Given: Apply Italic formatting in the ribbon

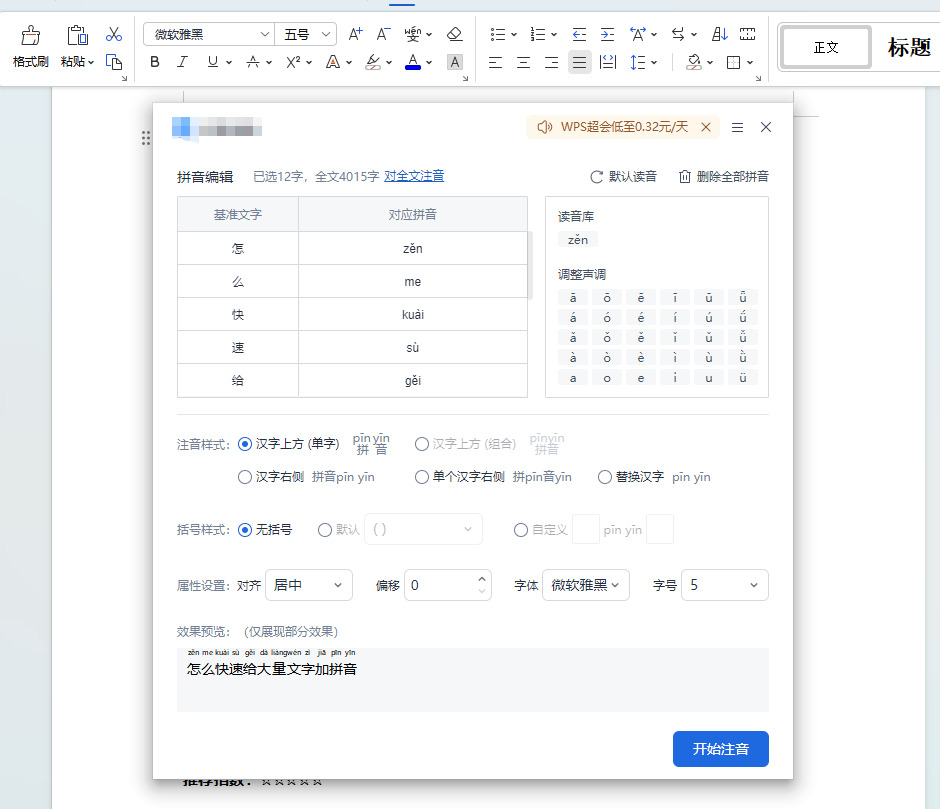Looking at the screenshot, I should click(182, 62).
